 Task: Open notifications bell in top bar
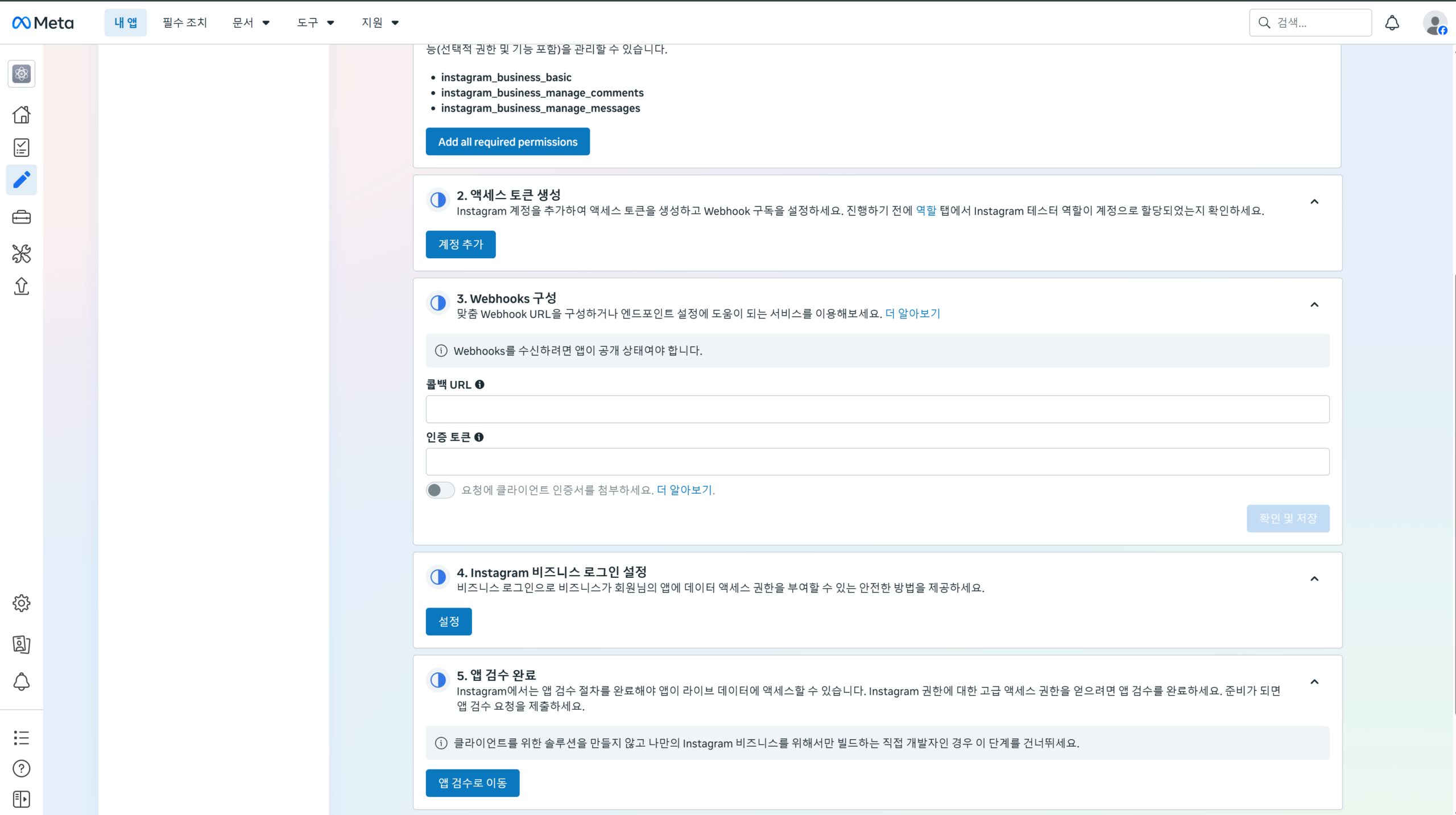coord(1392,23)
